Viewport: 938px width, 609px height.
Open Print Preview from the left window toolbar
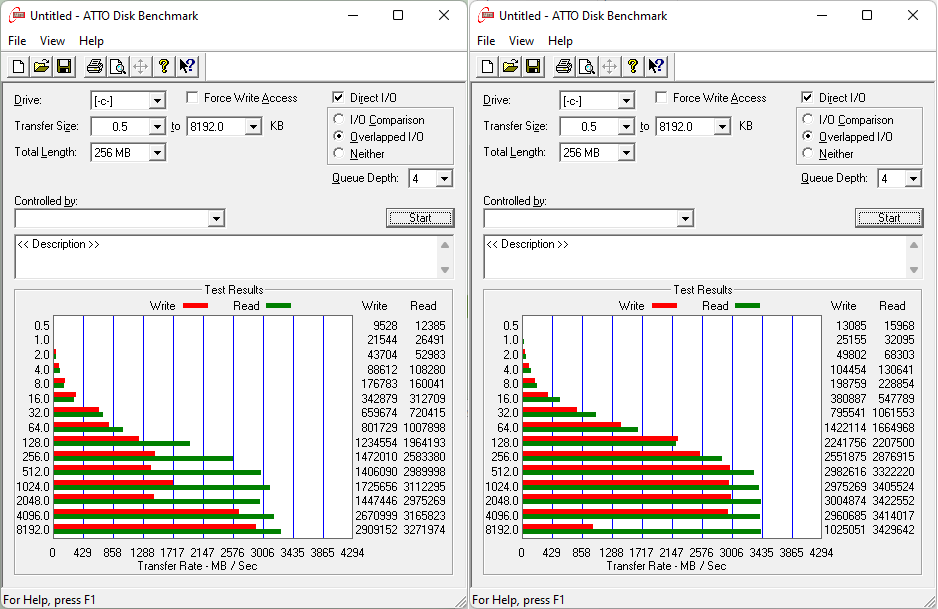pyautogui.click(x=117, y=66)
